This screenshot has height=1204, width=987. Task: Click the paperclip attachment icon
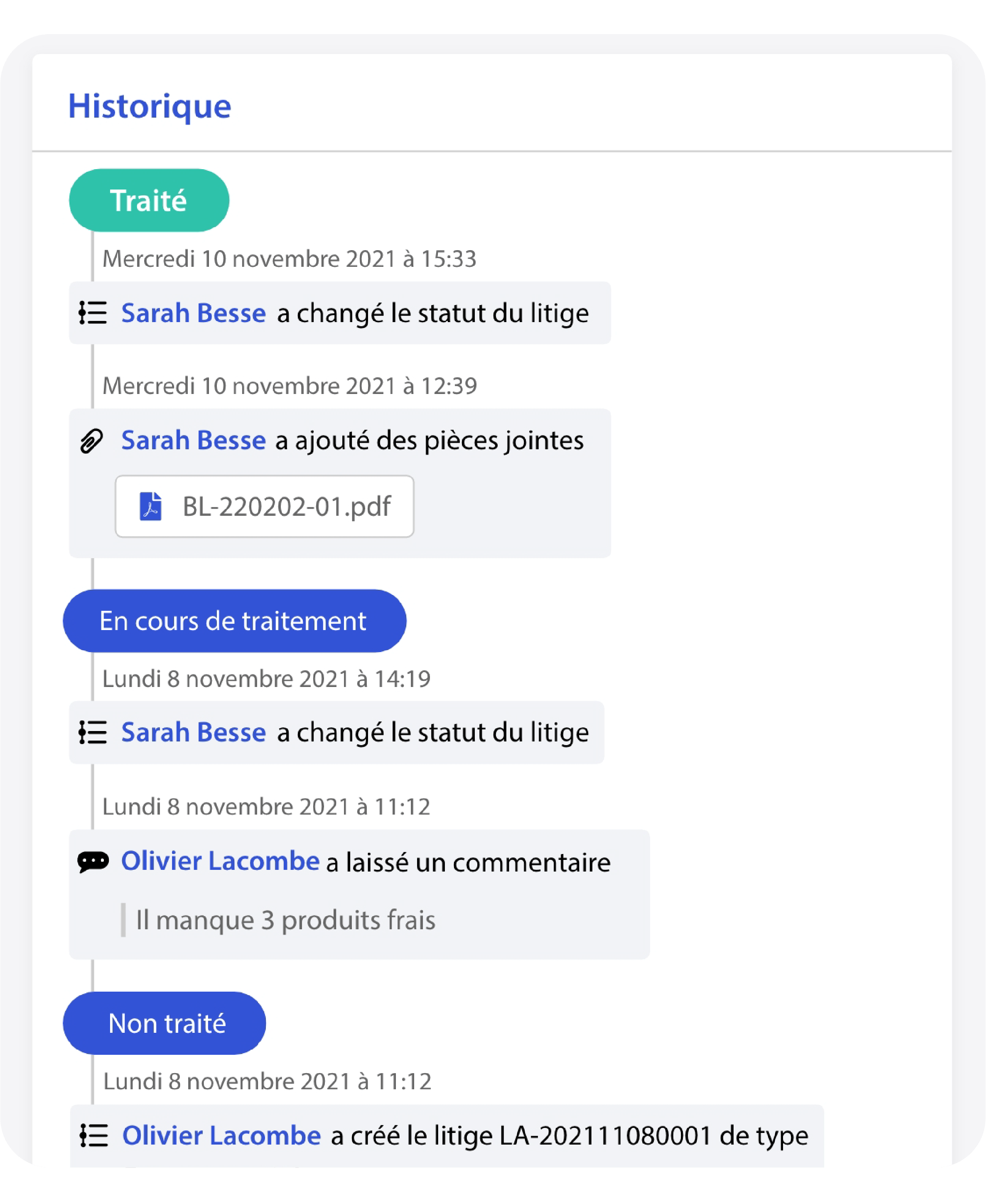tap(91, 441)
